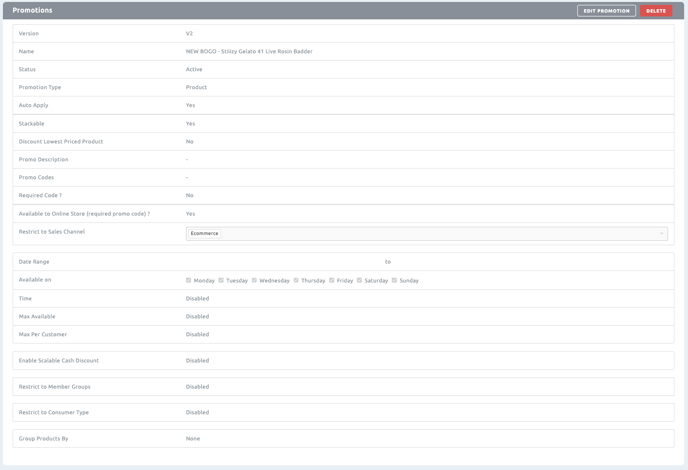The height and width of the screenshot is (470, 688).
Task: Click the Promotion Type value Product
Action: (x=196, y=87)
